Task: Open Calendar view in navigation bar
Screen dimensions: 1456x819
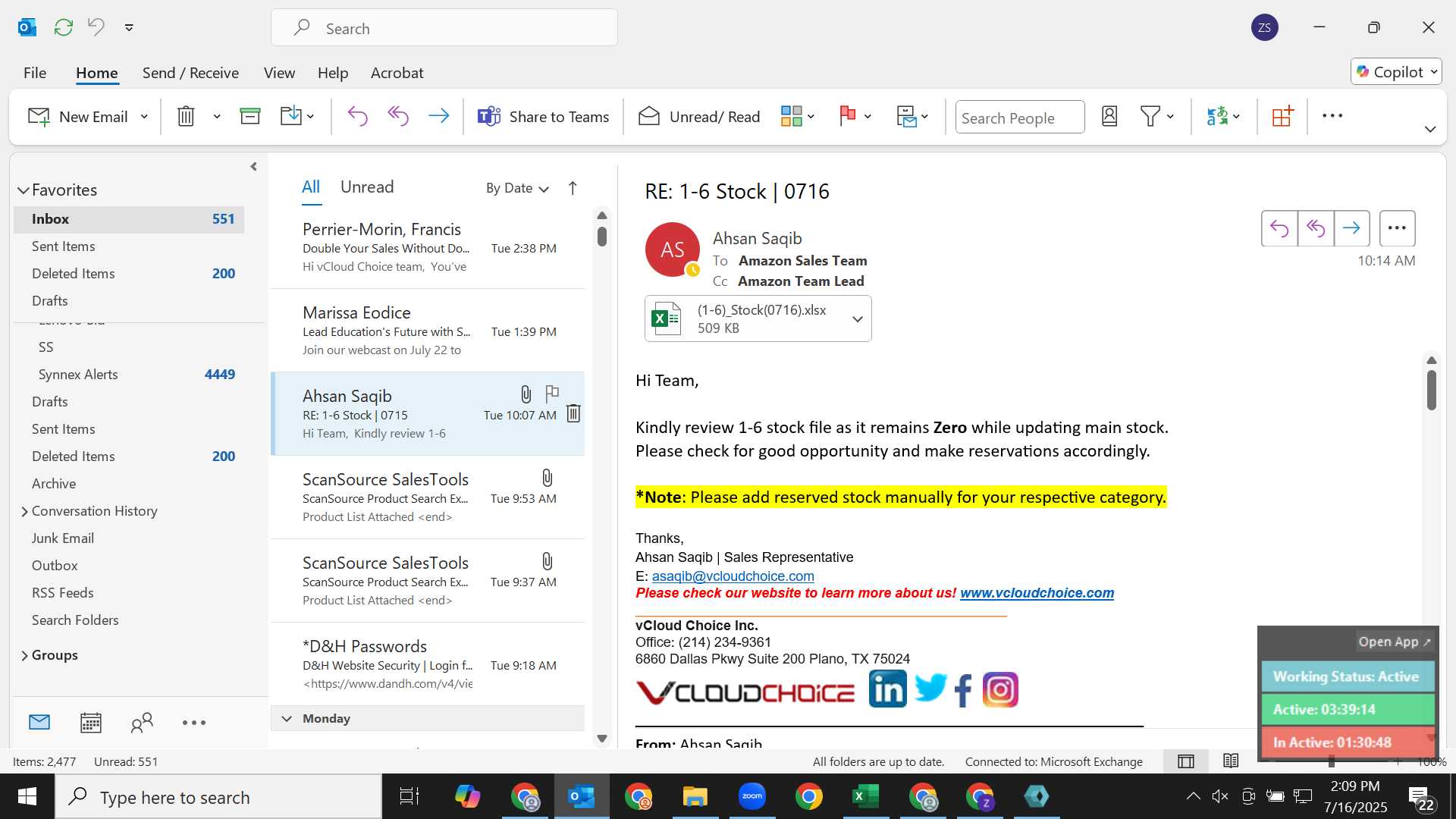Action: 91,722
